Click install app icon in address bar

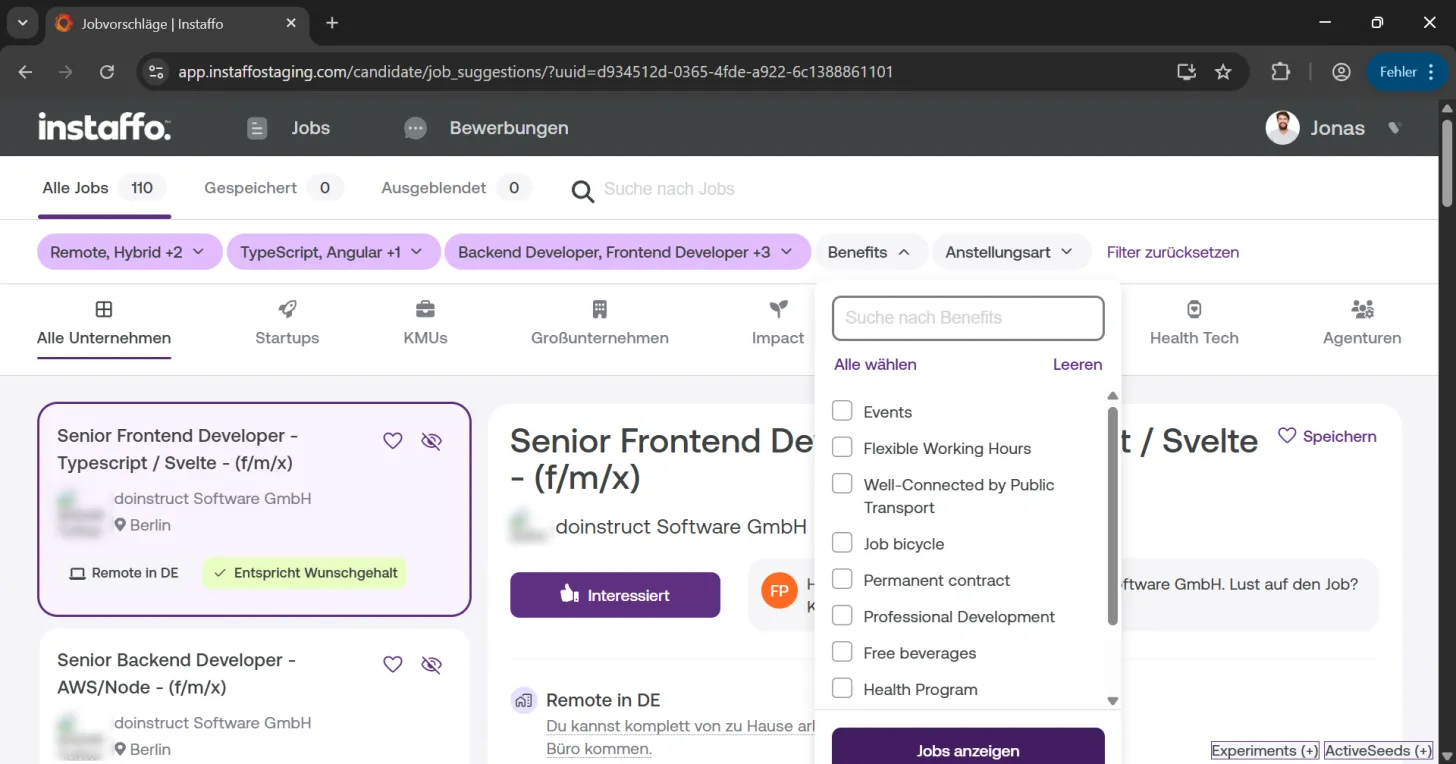(x=1186, y=72)
